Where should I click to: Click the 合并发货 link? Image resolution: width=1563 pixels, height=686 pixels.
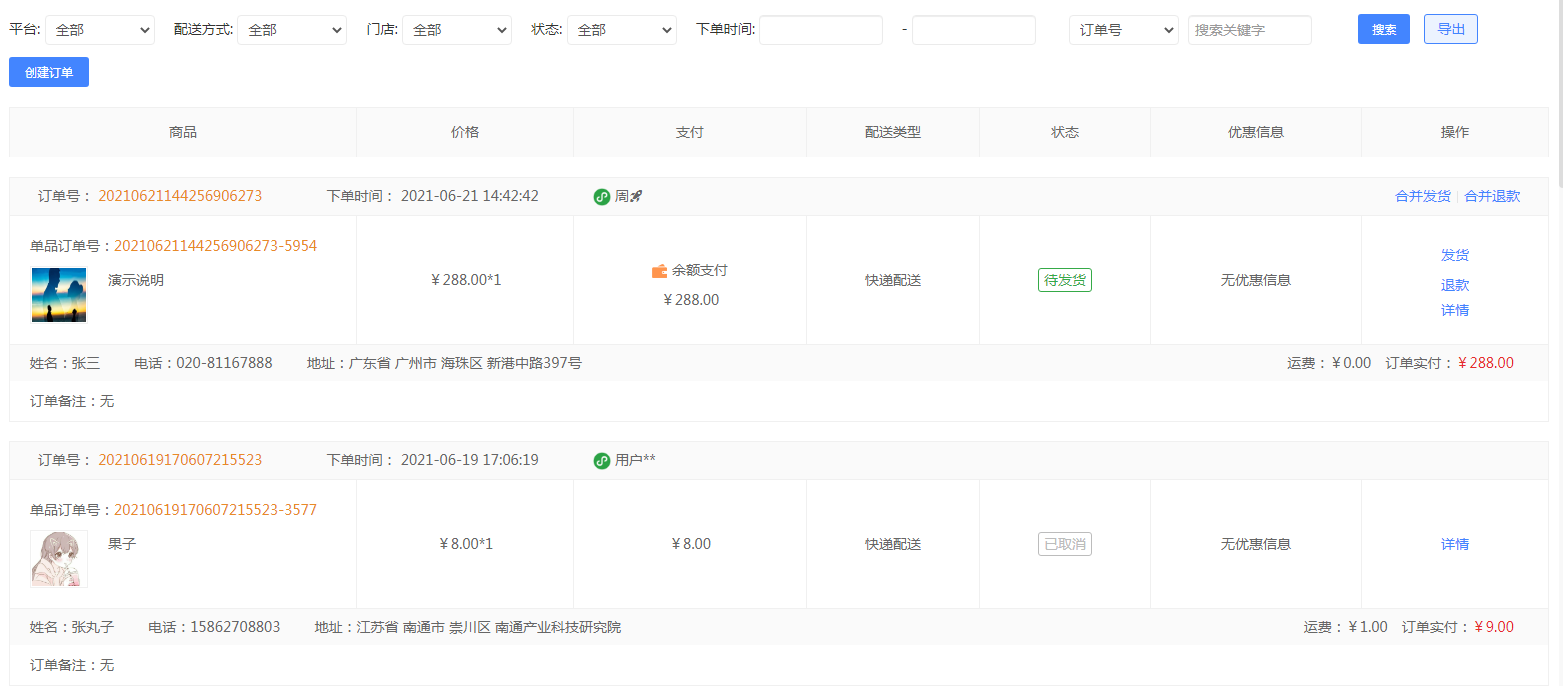pos(1423,196)
